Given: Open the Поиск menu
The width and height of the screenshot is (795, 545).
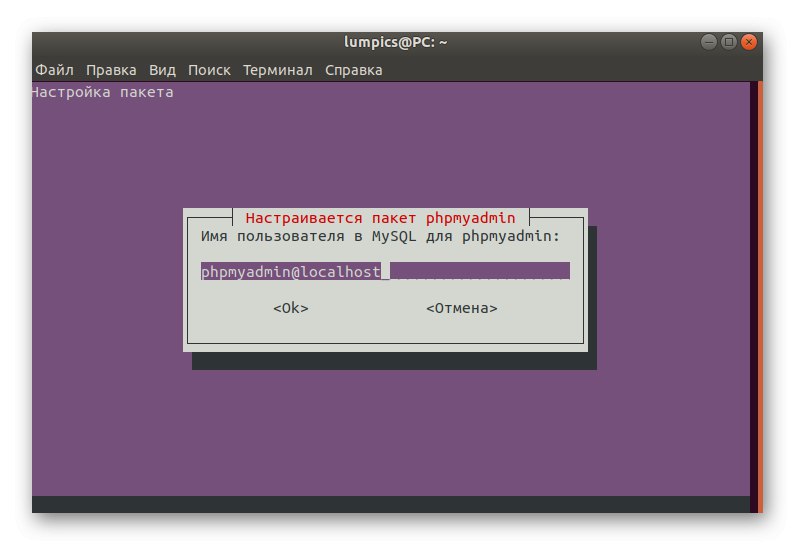Looking at the screenshot, I should pos(209,70).
